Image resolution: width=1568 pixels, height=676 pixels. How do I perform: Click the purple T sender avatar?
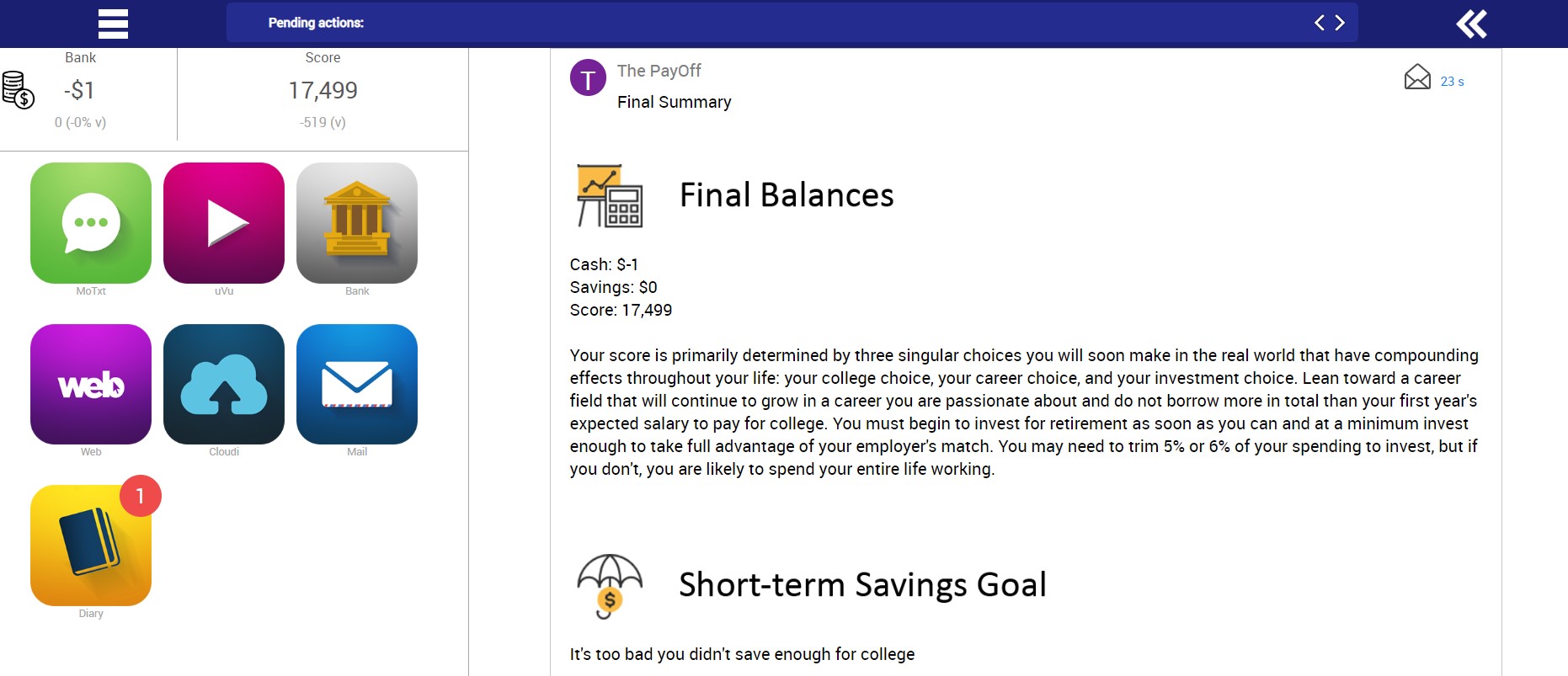pos(588,78)
